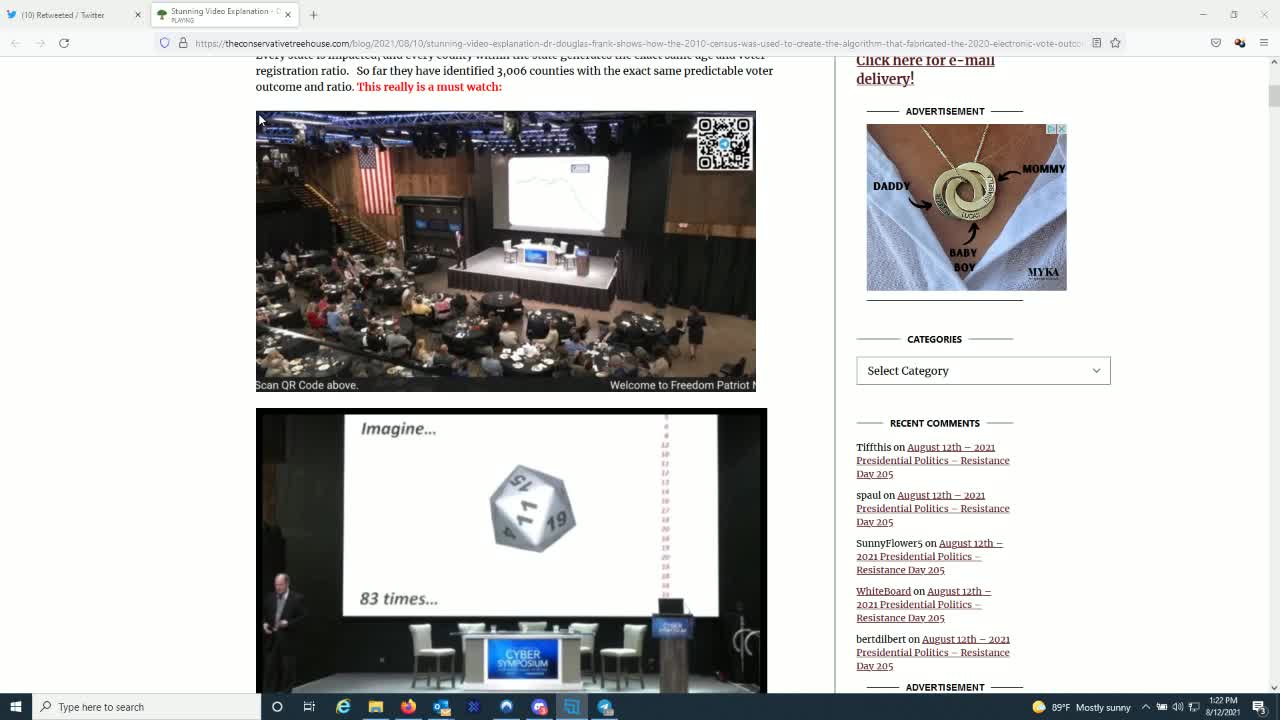
Task: Open the Firefox application menu
Action: [1264, 43]
